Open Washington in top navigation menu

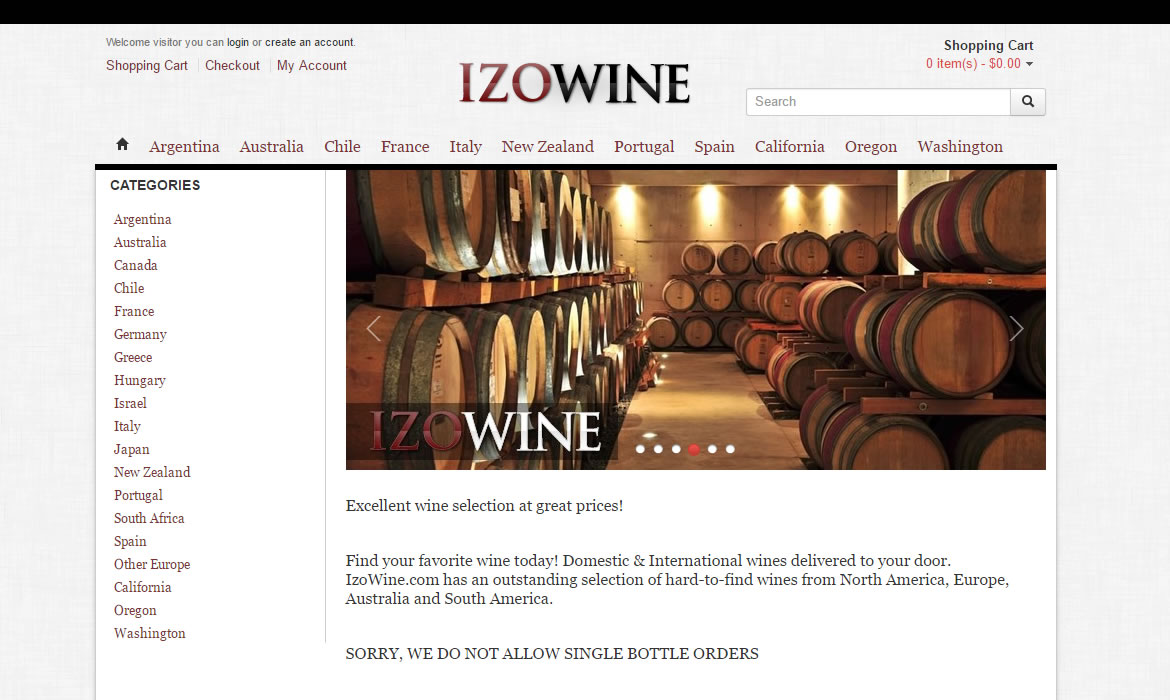[960, 146]
